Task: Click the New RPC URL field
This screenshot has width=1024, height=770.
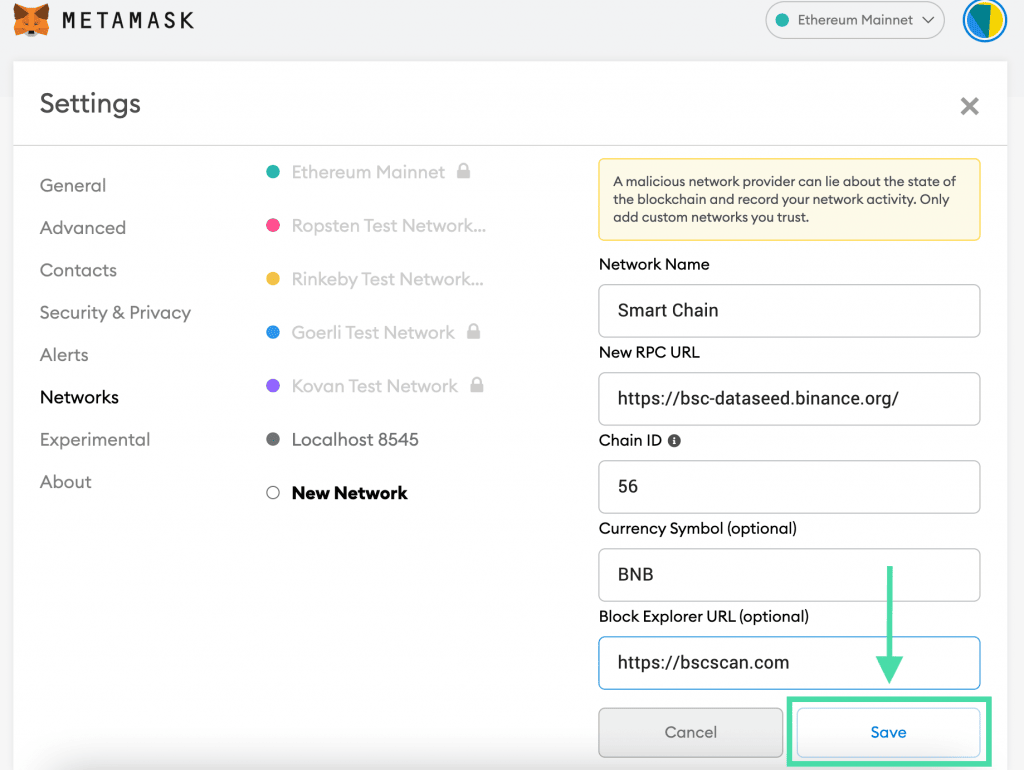Action: (x=789, y=399)
